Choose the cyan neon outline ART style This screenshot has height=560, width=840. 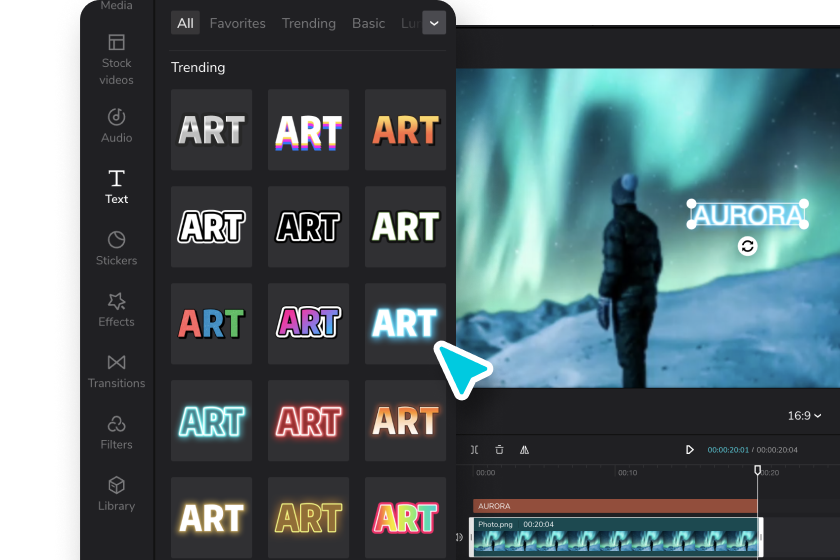point(212,421)
